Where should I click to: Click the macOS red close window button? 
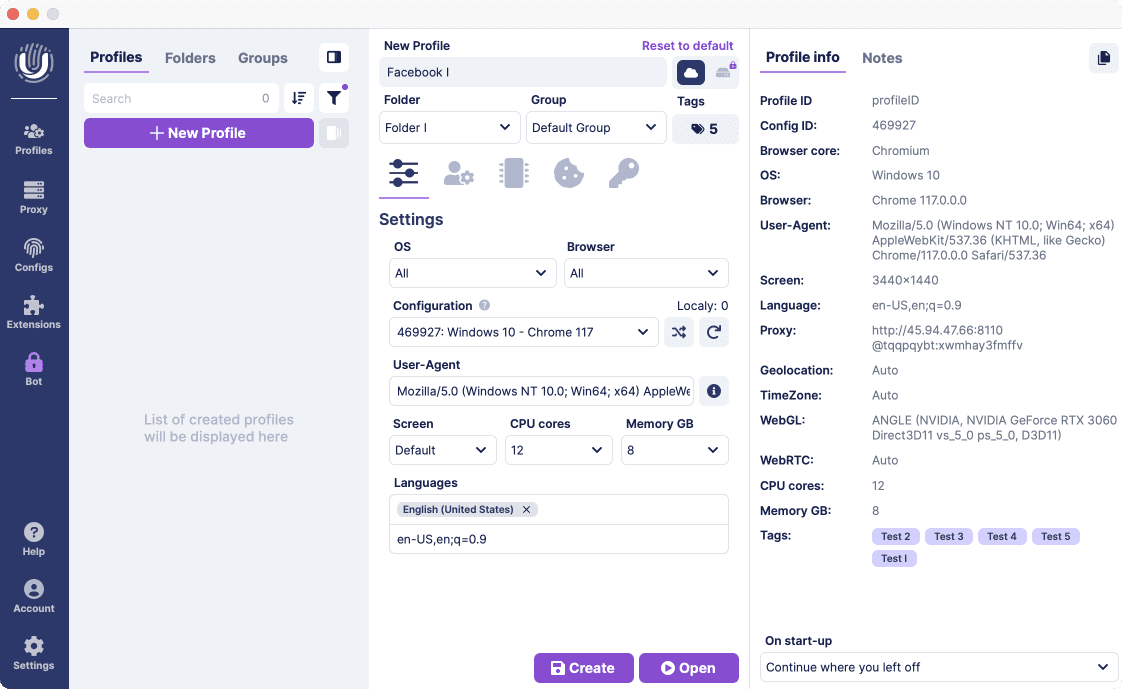point(13,14)
